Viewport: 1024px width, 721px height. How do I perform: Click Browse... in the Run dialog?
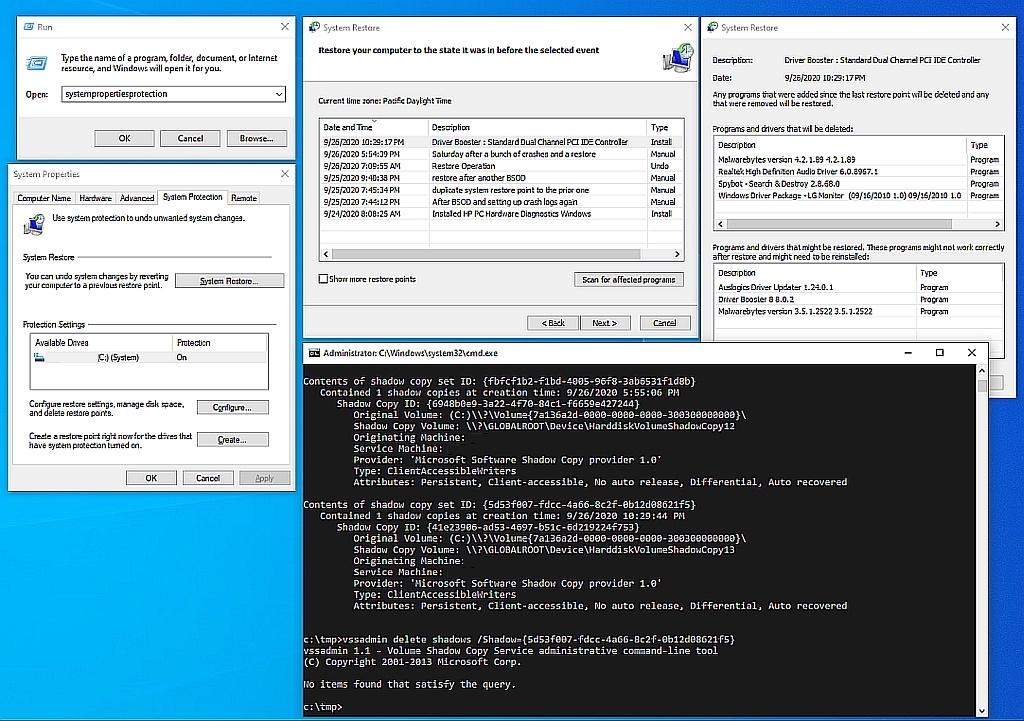pyautogui.click(x=256, y=138)
